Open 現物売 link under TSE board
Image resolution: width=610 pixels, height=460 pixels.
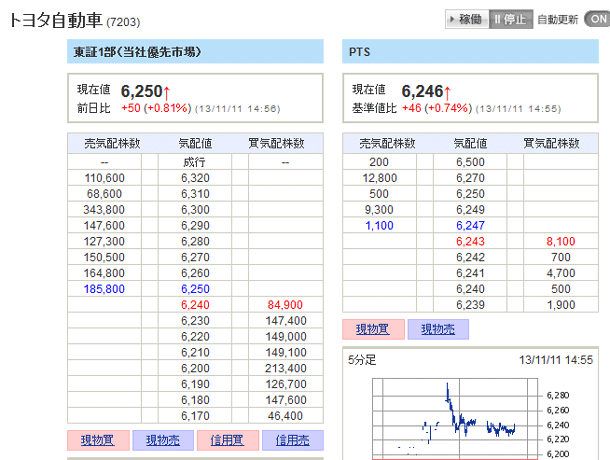(x=163, y=440)
